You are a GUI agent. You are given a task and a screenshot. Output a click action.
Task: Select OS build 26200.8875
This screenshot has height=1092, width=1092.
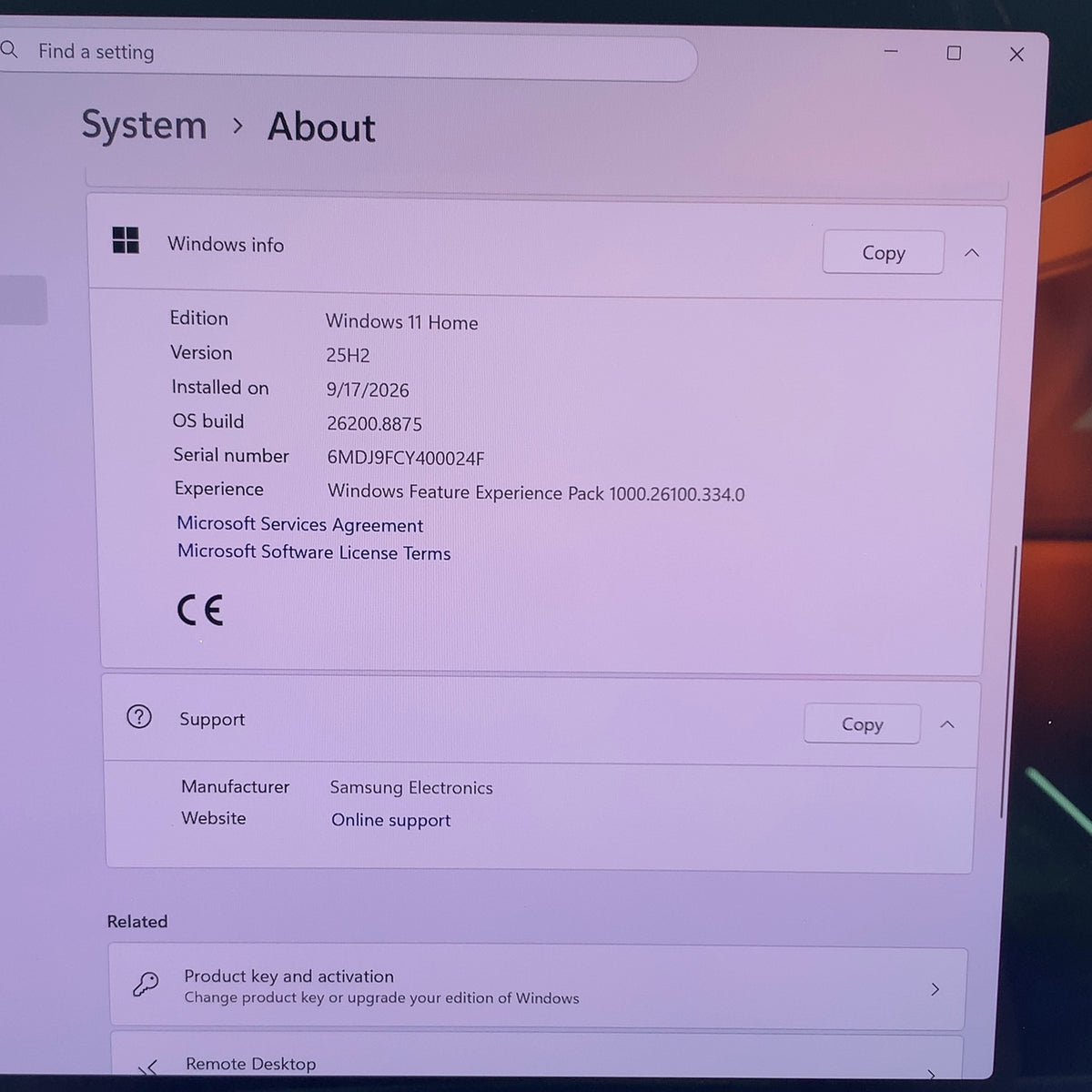click(x=374, y=424)
